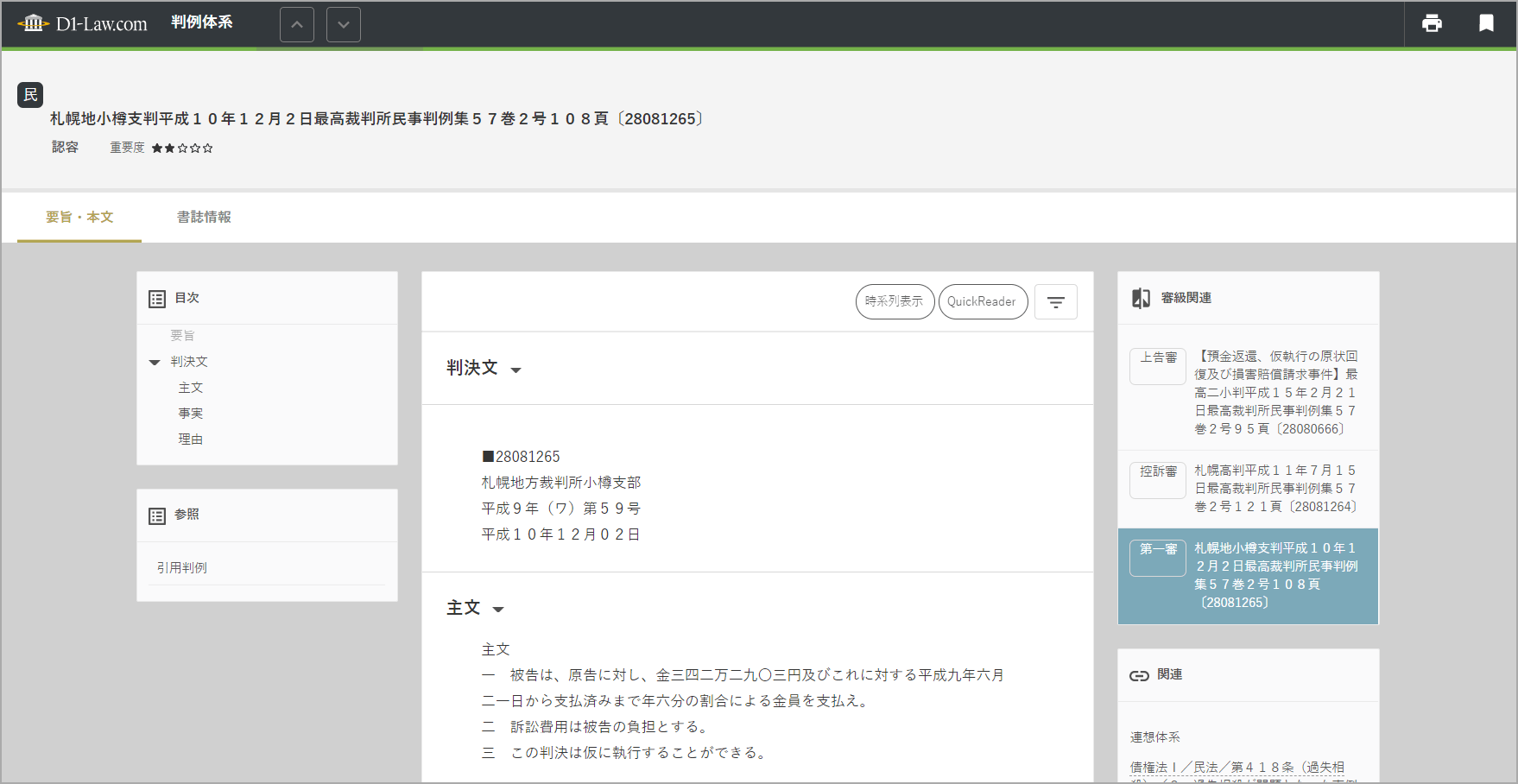The height and width of the screenshot is (784, 1518).
Task: Click the D1-Law.com logo
Action: [x=83, y=23]
